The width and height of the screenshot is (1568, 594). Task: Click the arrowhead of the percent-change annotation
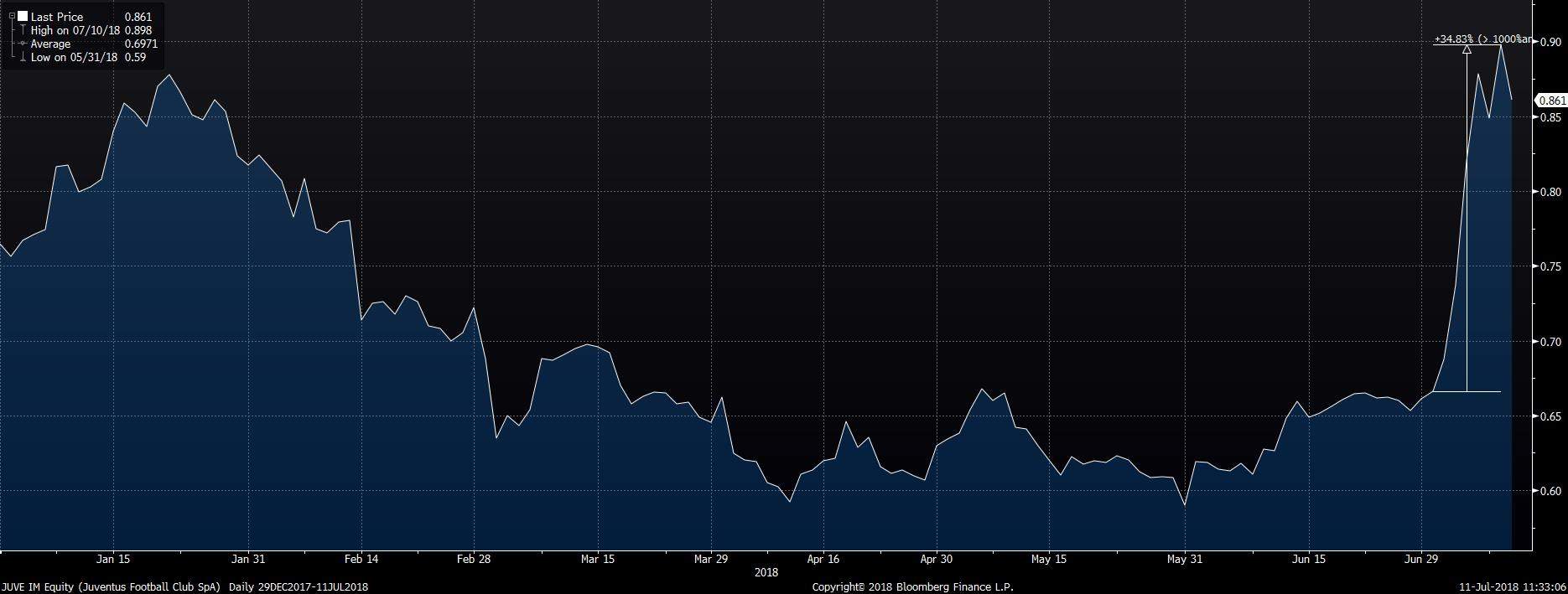(x=1466, y=49)
